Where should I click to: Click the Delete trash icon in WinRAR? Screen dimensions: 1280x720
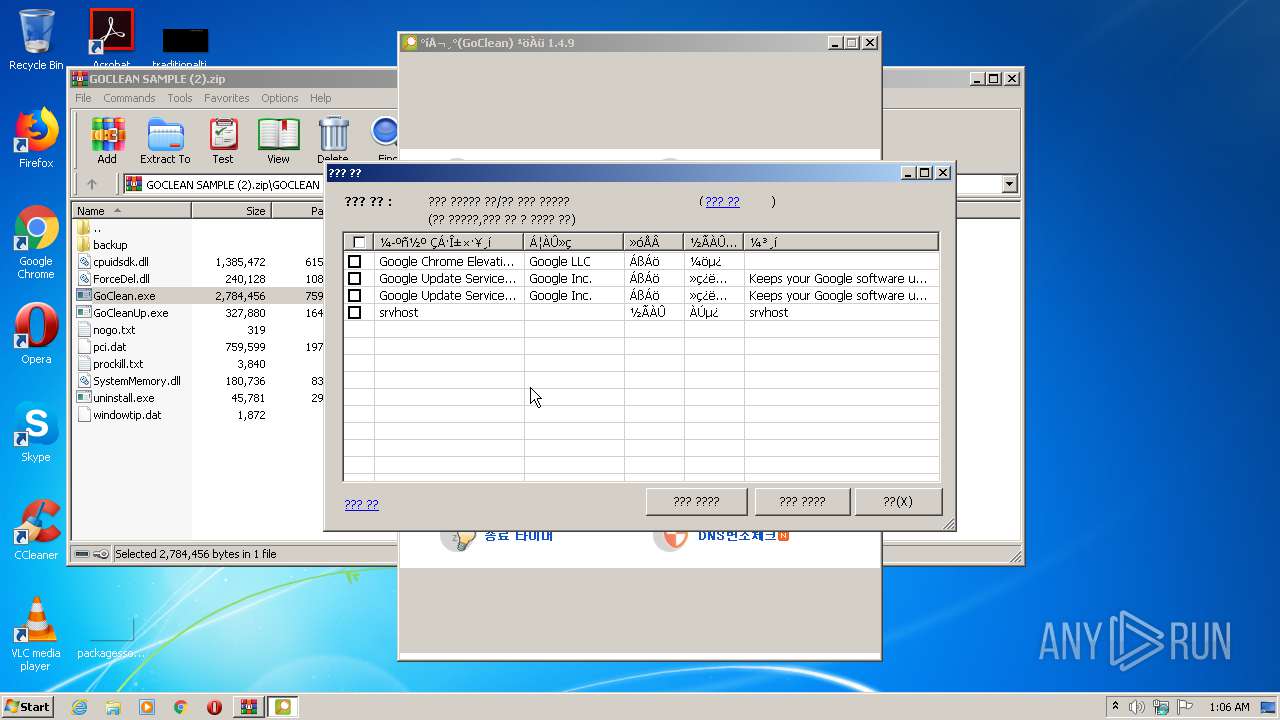click(333, 141)
